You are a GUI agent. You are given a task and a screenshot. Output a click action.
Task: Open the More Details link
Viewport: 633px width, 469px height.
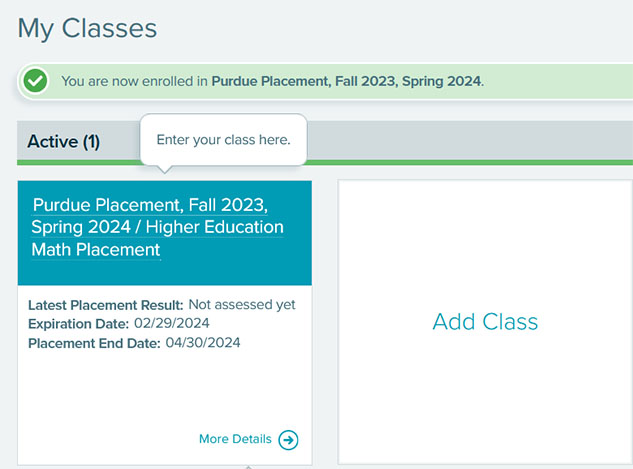click(235, 439)
